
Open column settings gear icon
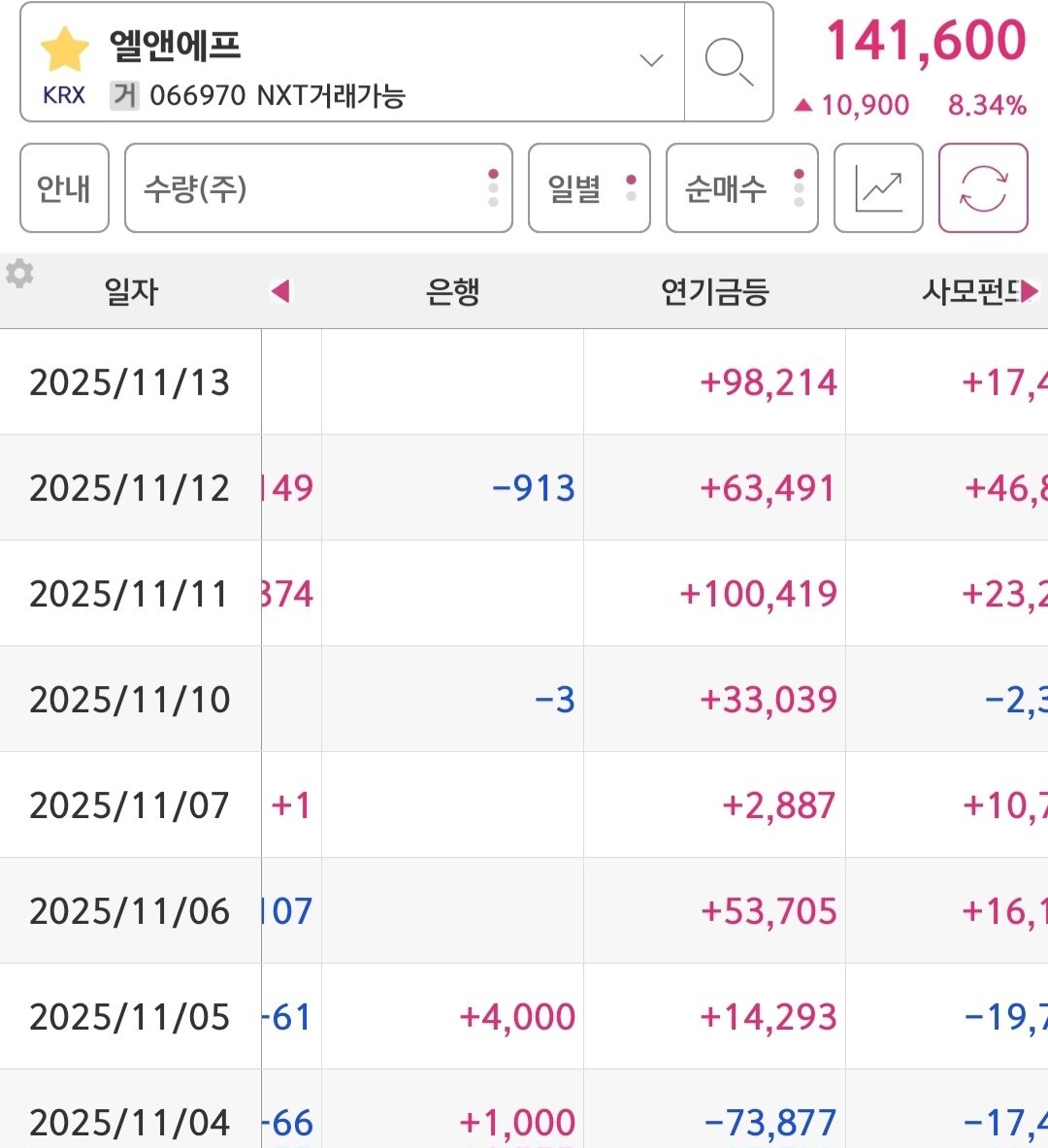pyautogui.click(x=19, y=275)
